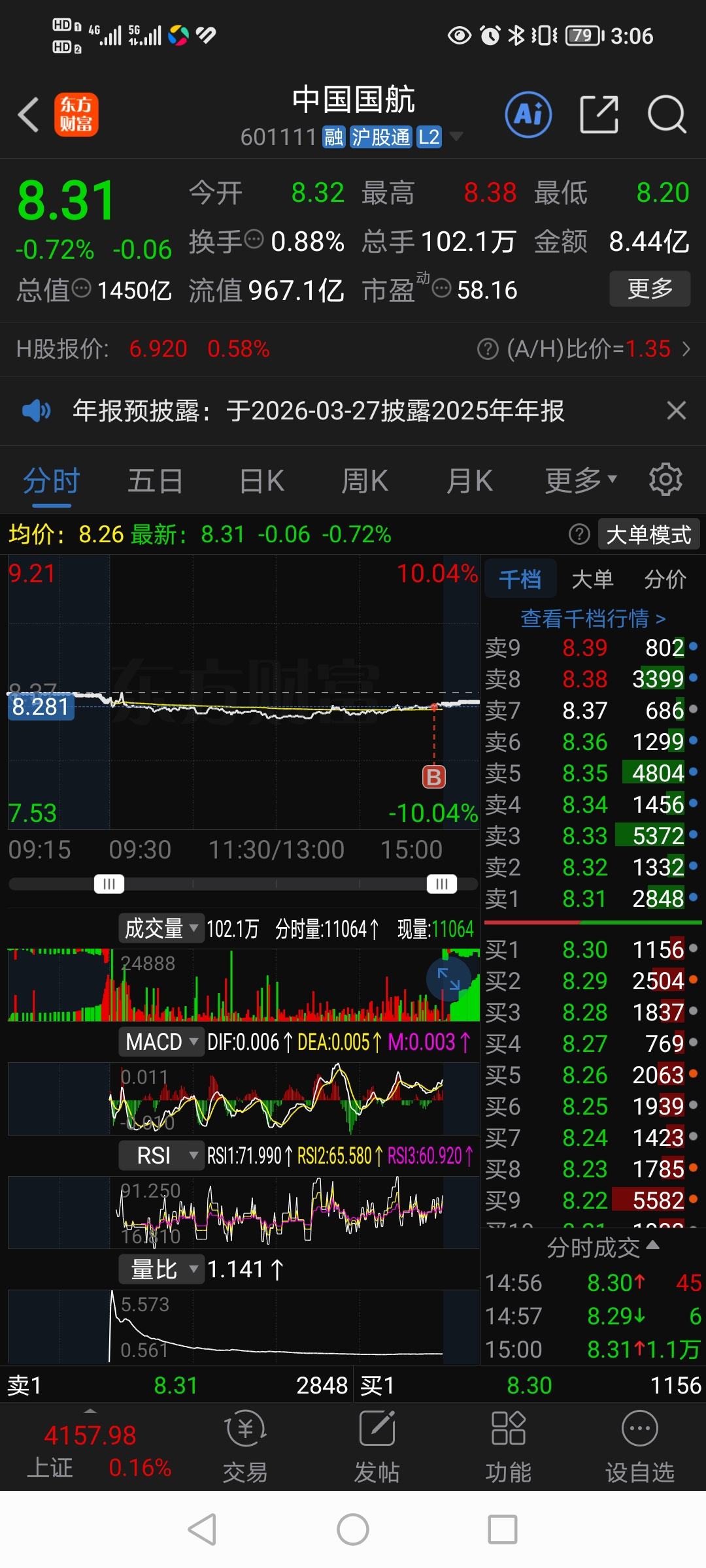Expand the RSI indicator dropdown
Image resolution: width=706 pixels, height=1568 pixels.
161,1156
